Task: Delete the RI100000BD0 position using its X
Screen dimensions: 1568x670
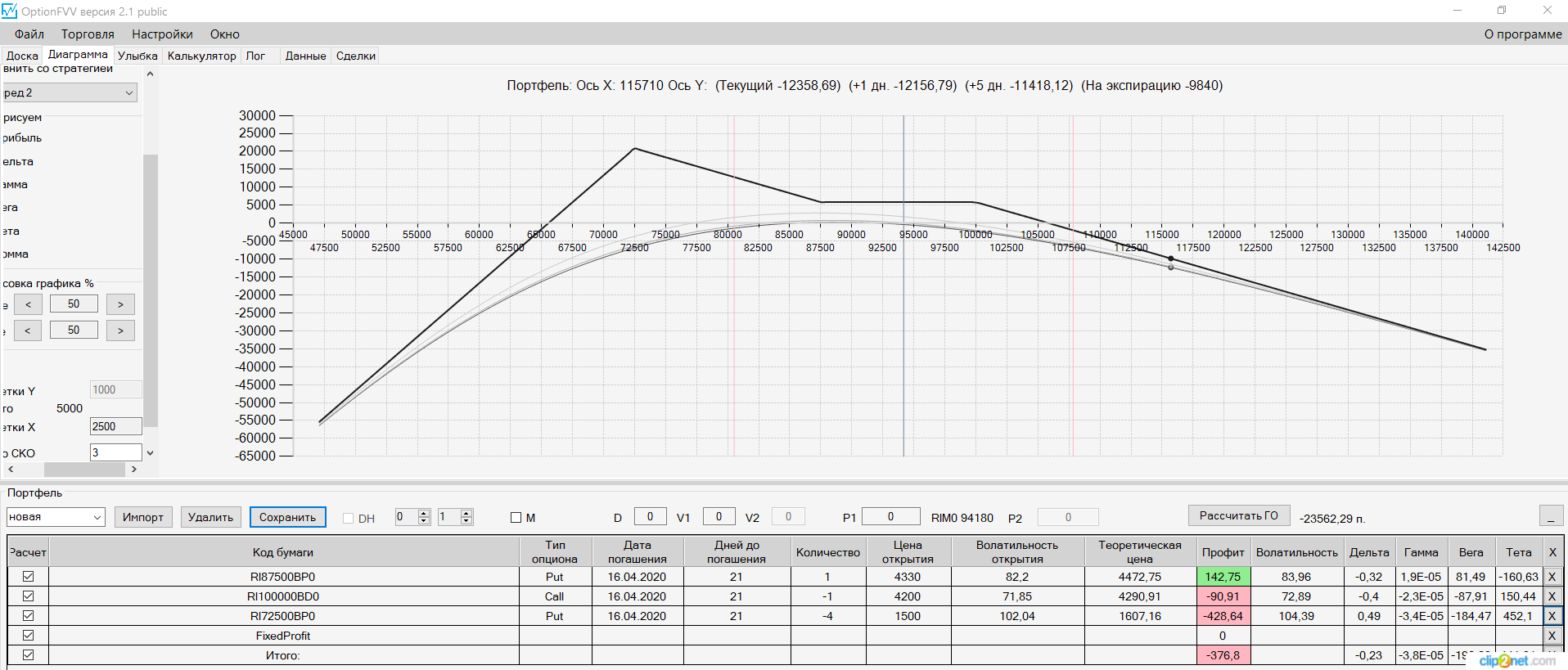Action: click(1552, 596)
